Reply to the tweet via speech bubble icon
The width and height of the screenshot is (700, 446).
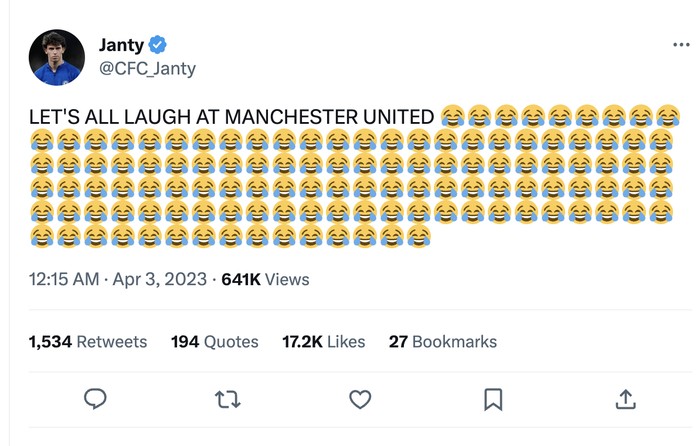click(x=95, y=400)
